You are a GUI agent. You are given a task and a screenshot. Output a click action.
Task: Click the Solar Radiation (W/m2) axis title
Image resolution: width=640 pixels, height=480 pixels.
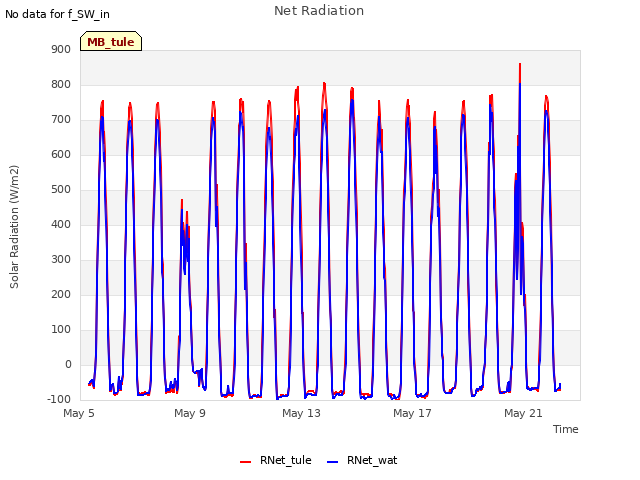(x=14, y=227)
